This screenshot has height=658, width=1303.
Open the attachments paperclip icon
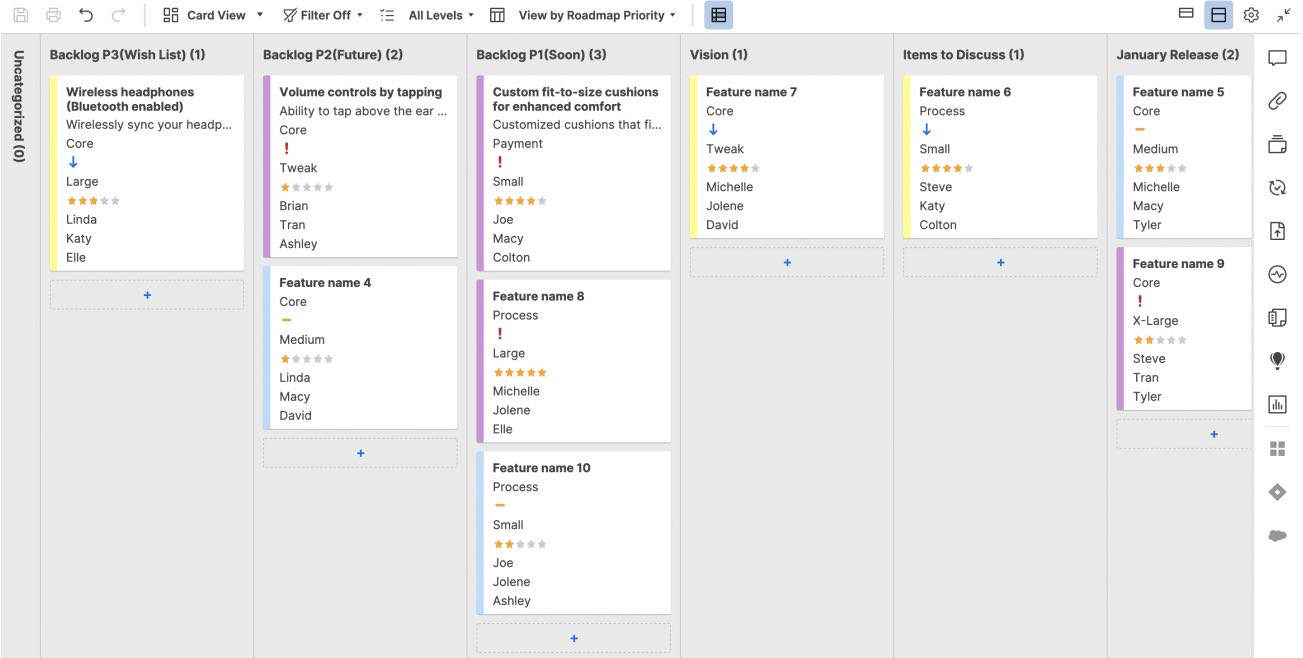1277,101
